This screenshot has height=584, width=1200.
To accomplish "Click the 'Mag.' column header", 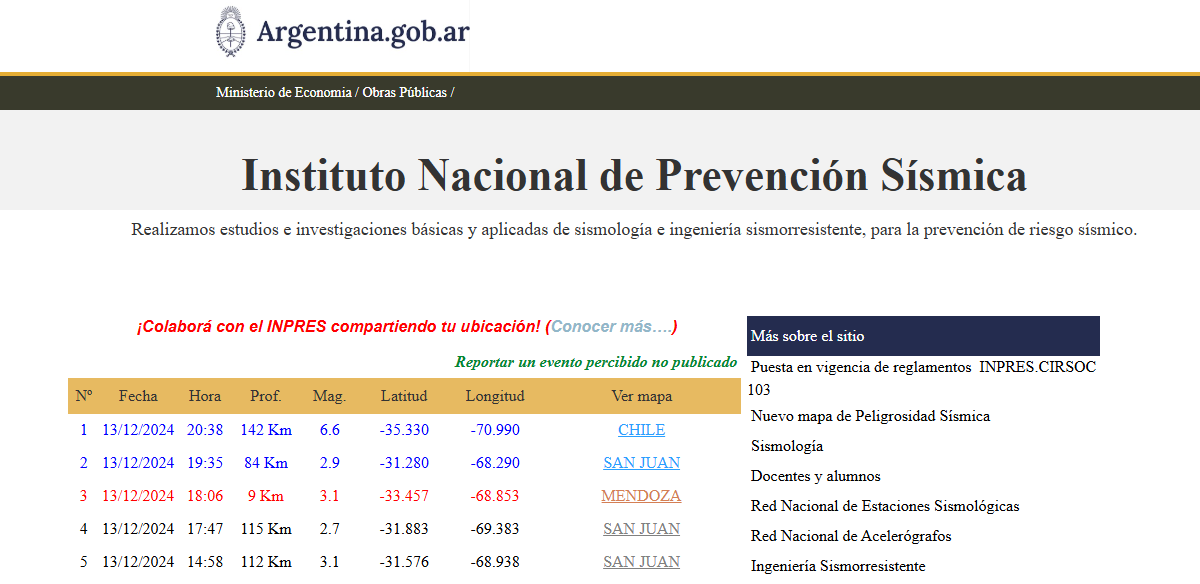I will coord(329,396).
